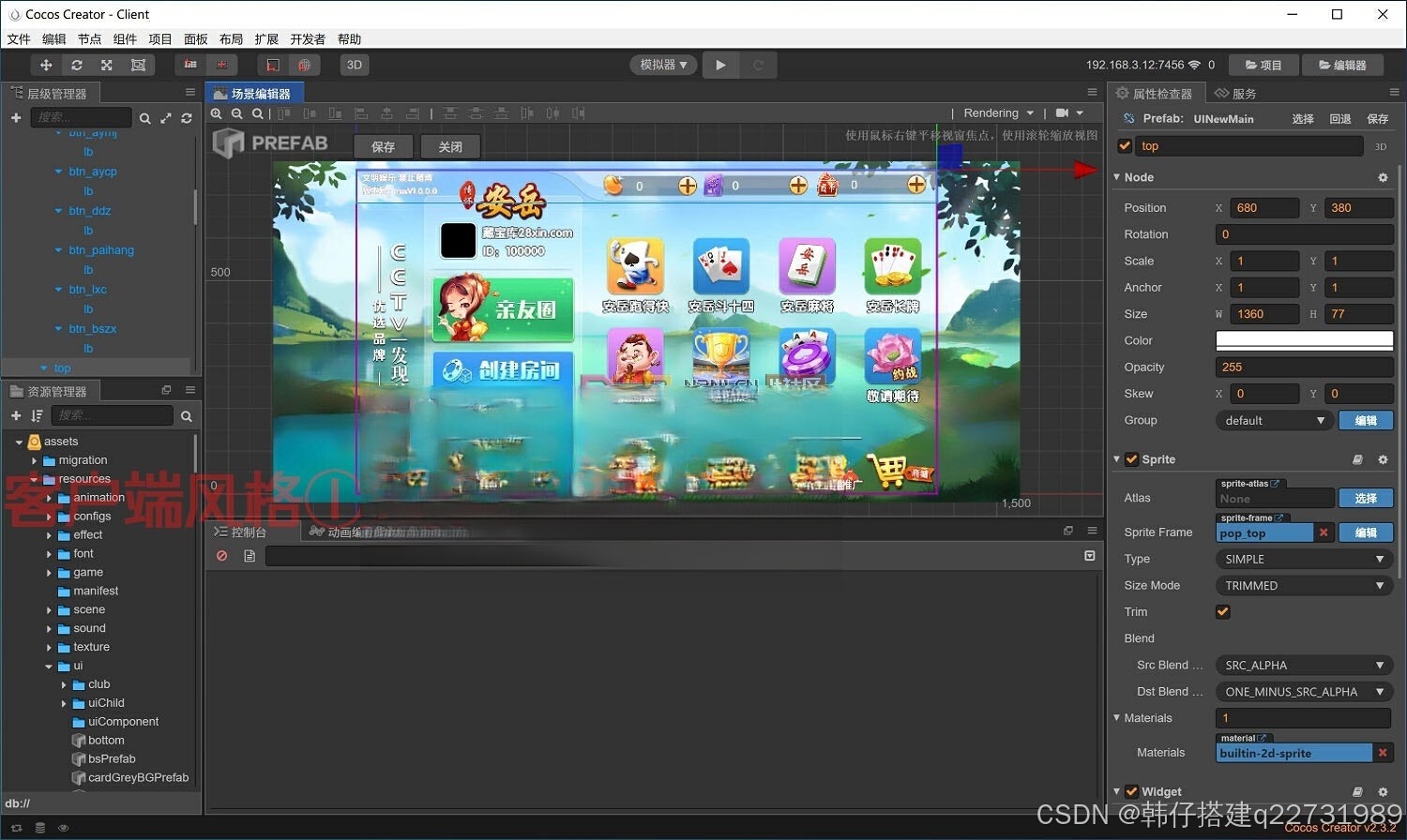Open the Rendering mode dropdown
The width and height of the screenshot is (1407, 840).
tap(998, 112)
